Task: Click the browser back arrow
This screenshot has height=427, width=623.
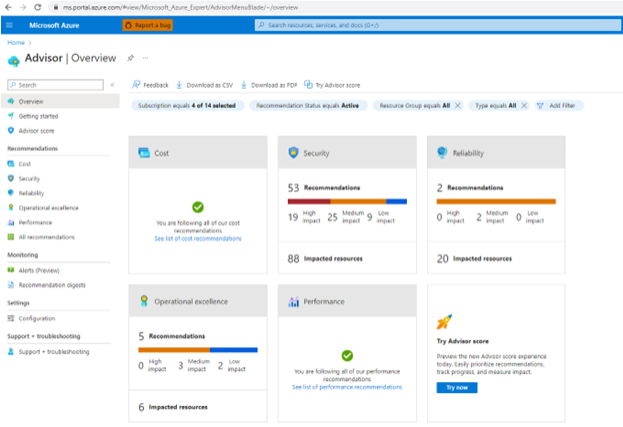Action: click(8, 7)
